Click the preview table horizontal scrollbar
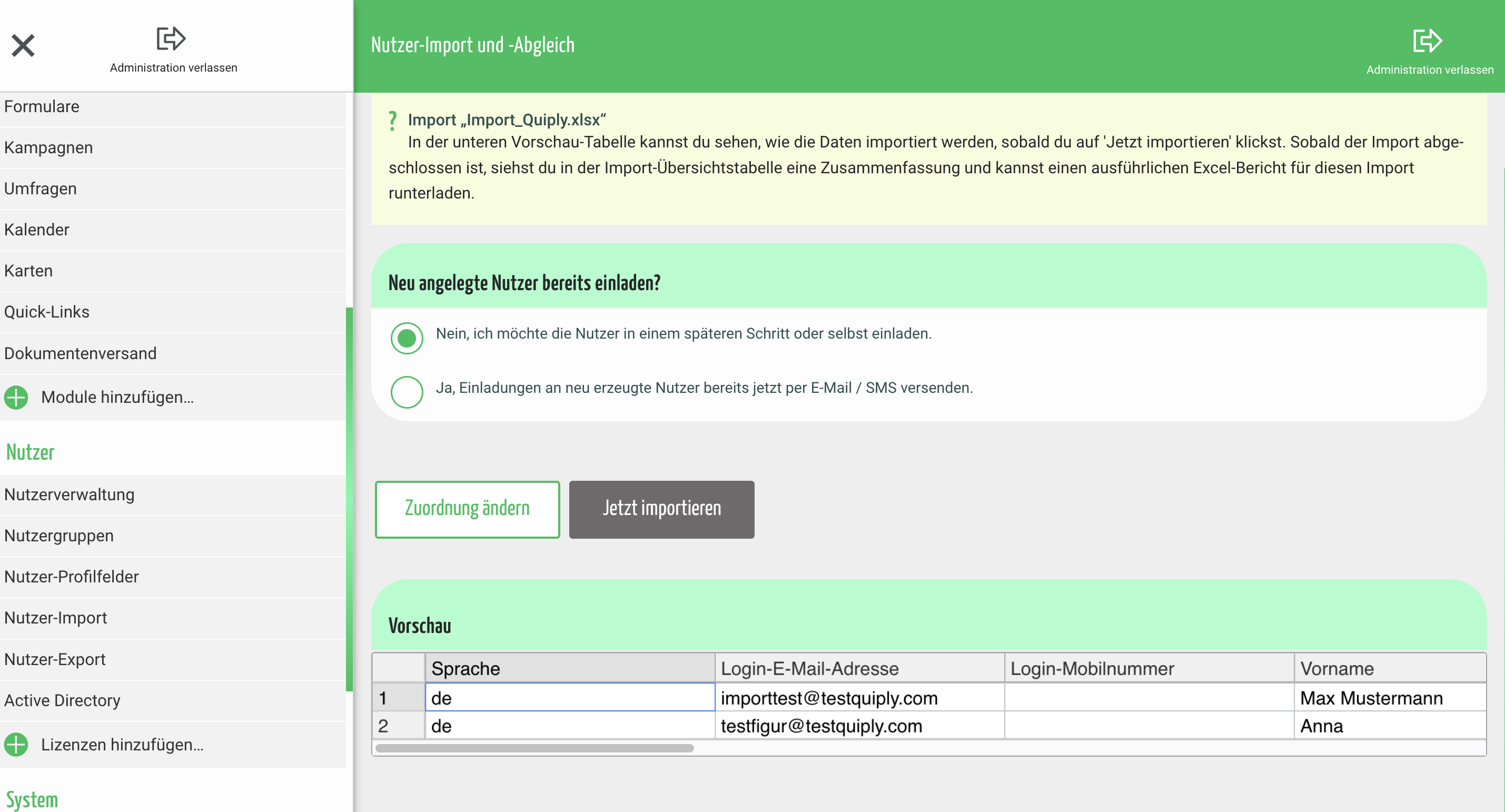This screenshot has width=1505, height=812. [534, 748]
